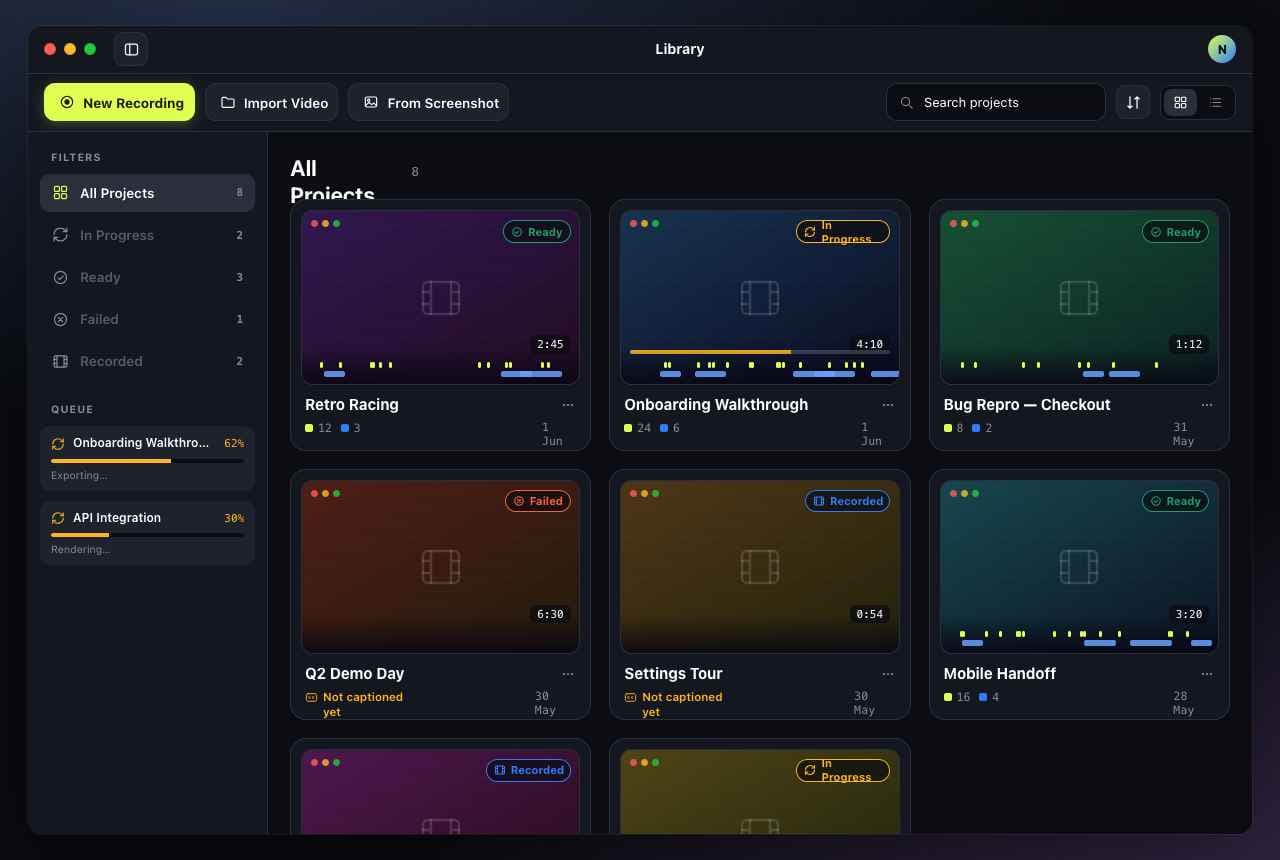Click progress bar on Onboarding Walkthrough thumbnail
This screenshot has height=860, width=1280.
(759, 352)
